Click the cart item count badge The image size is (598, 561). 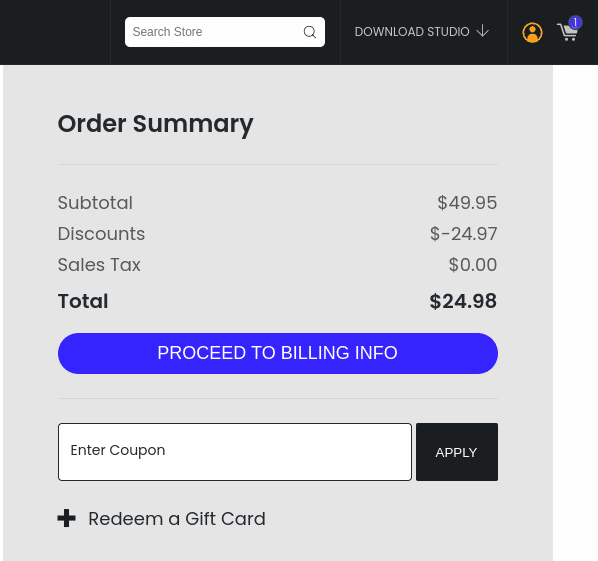[575, 23]
